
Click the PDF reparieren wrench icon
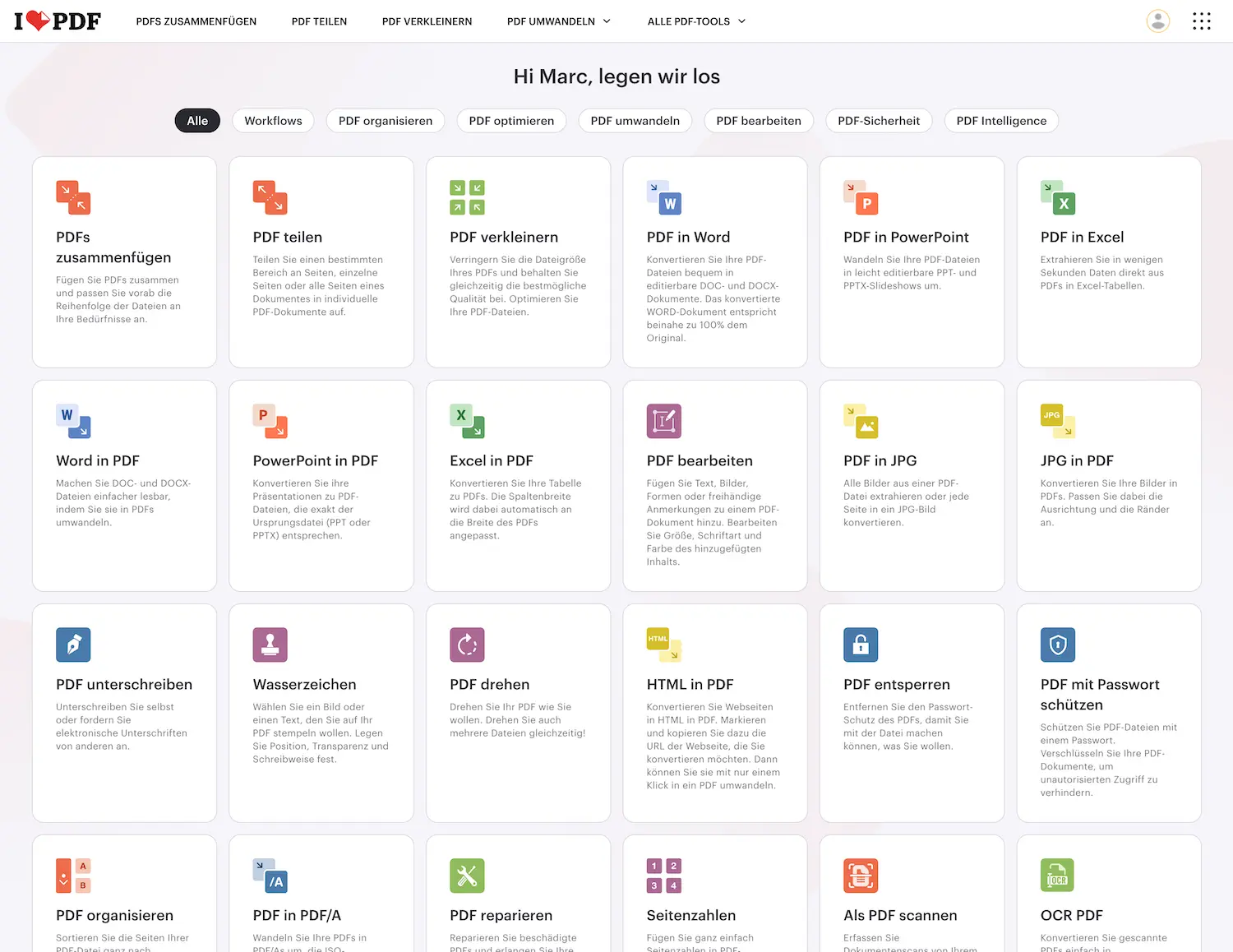(467, 876)
